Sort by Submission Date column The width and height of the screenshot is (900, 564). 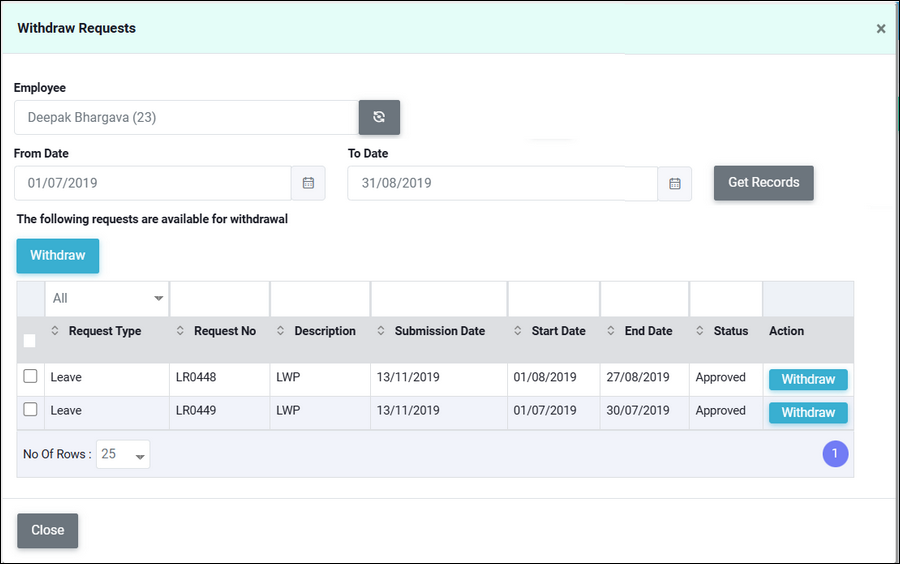(381, 331)
